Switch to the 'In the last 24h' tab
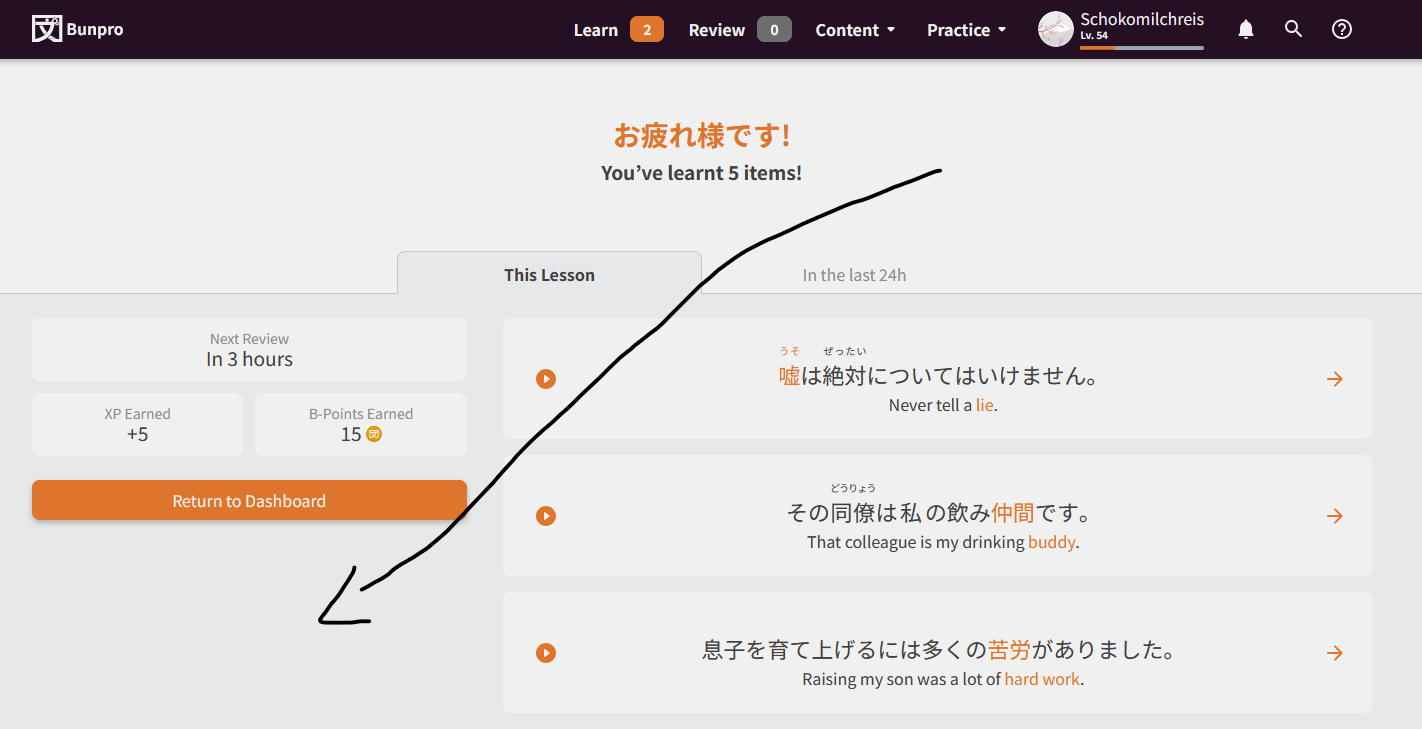1422x729 pixels. 854,275
